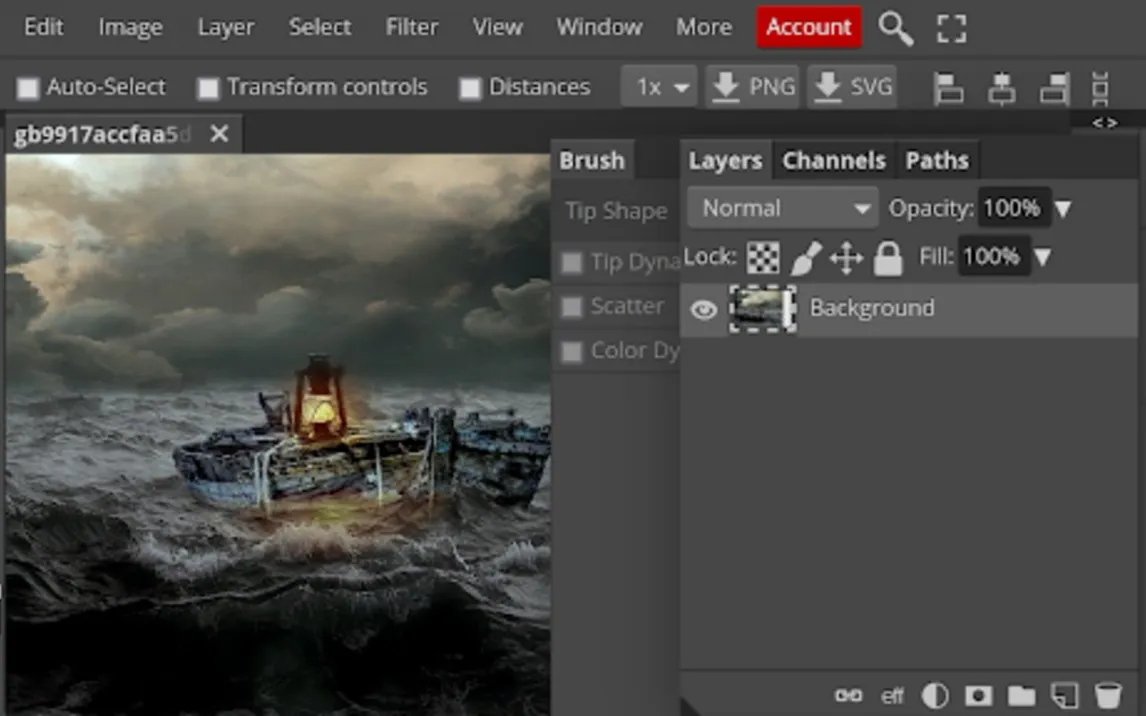
Task: Delete layer using trash icon
Action: pos(1107,695)
